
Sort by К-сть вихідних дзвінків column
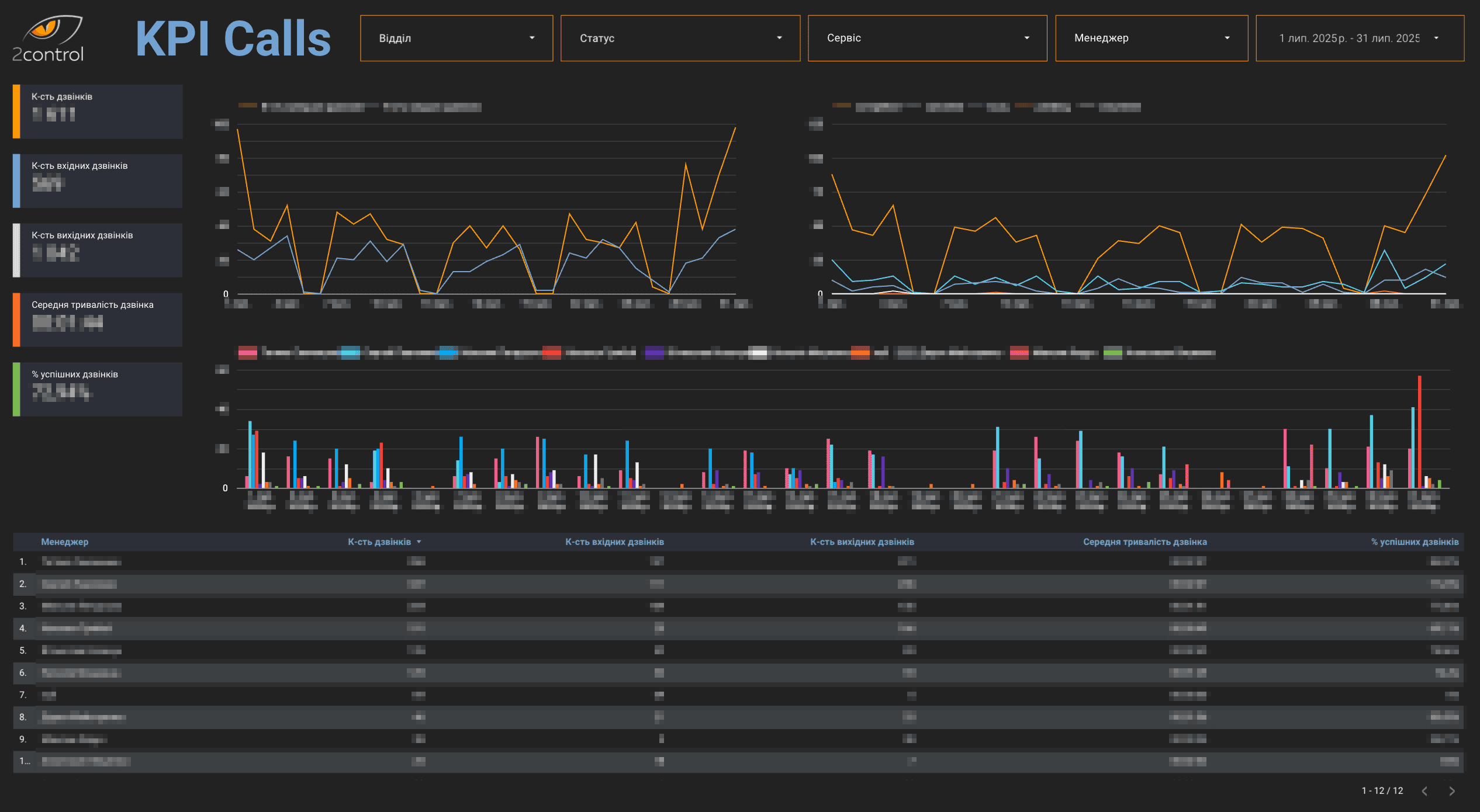[862, 542]
